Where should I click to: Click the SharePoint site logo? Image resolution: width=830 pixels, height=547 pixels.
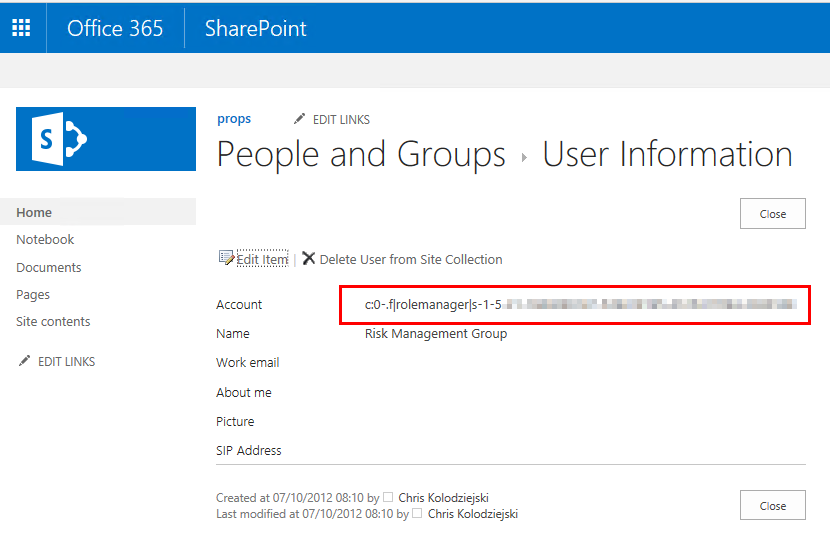(x=105, y=139)
